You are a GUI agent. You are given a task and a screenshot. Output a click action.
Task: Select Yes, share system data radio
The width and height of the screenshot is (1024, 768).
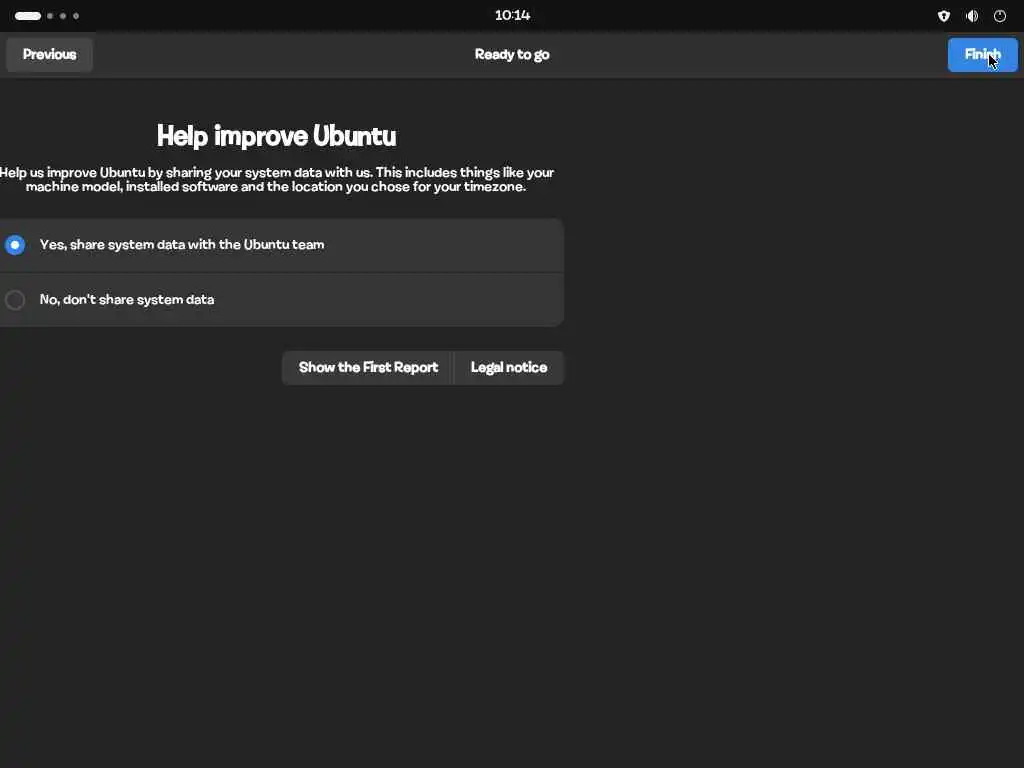tap(15, 245)
